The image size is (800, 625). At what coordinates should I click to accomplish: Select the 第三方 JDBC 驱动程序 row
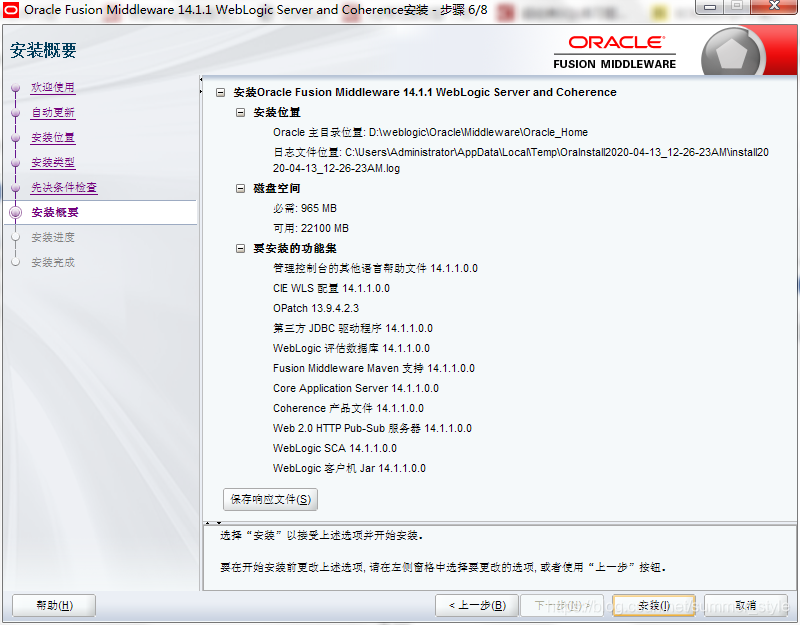353,328
